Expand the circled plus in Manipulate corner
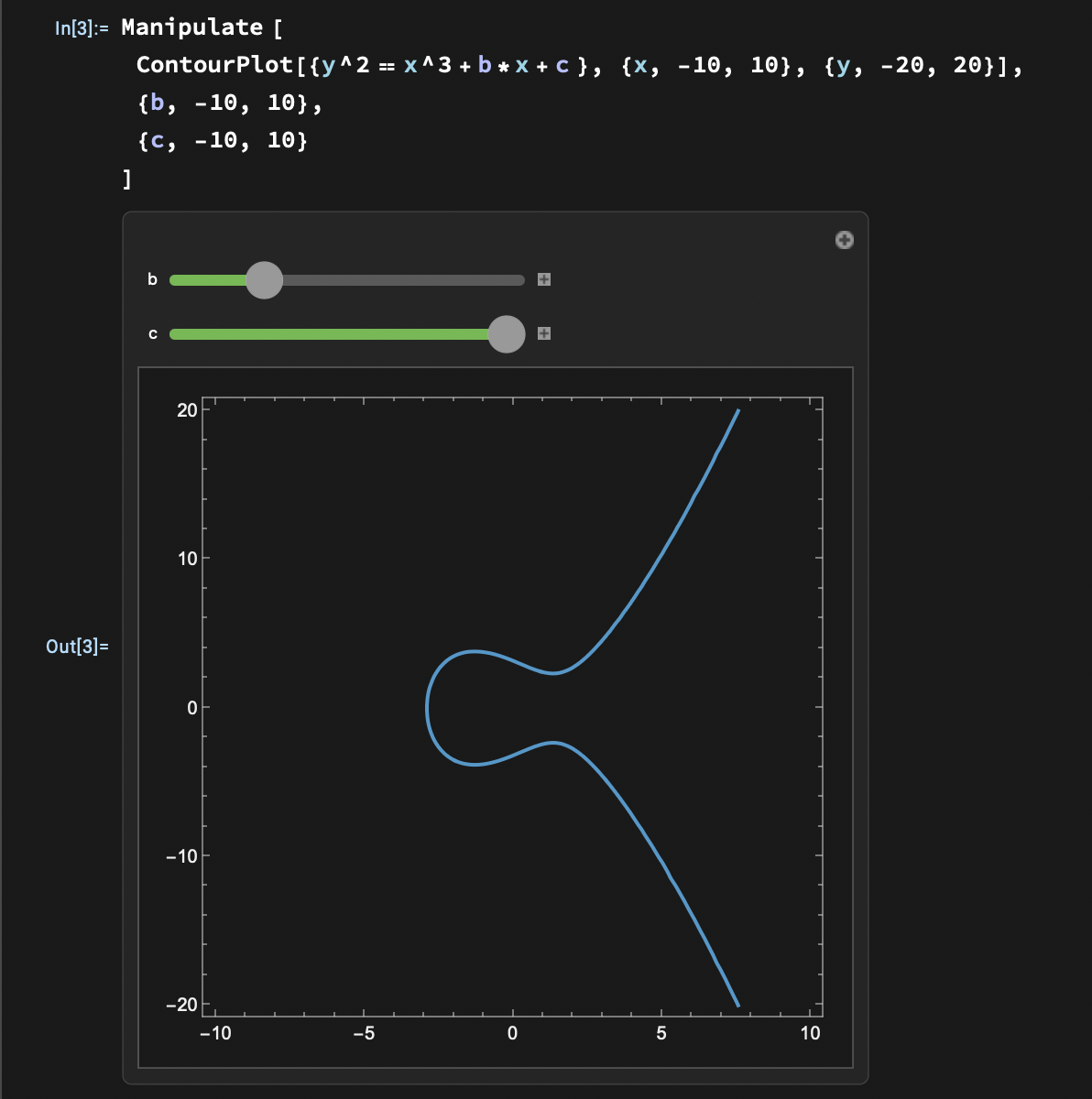 click(x=844, y=240)
